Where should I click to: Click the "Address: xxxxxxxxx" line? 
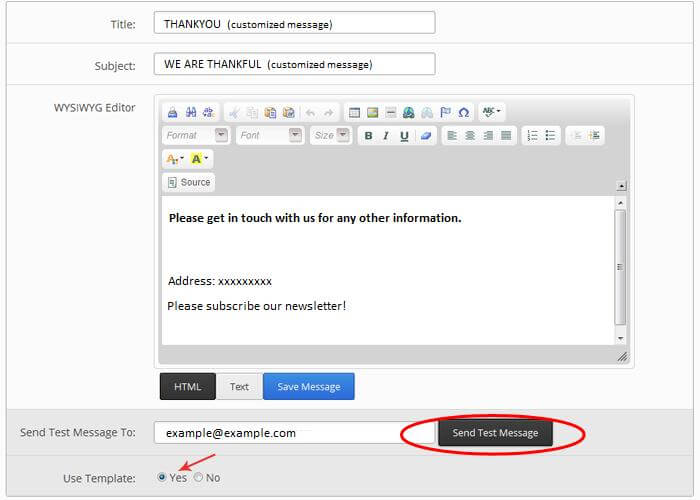tap(220, 281)
